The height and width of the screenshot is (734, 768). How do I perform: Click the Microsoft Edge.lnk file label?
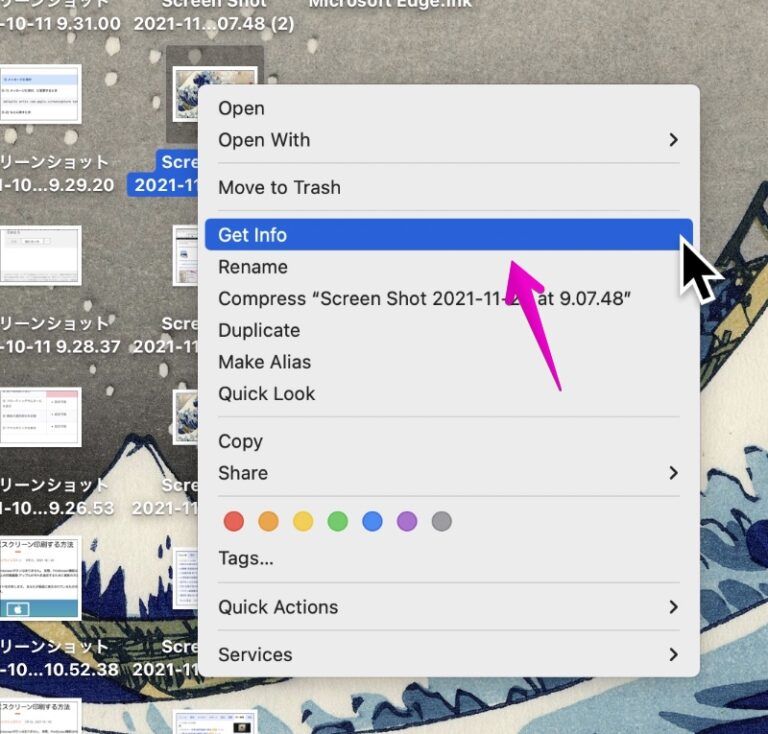pyautogui.click(x=390, y=4)
